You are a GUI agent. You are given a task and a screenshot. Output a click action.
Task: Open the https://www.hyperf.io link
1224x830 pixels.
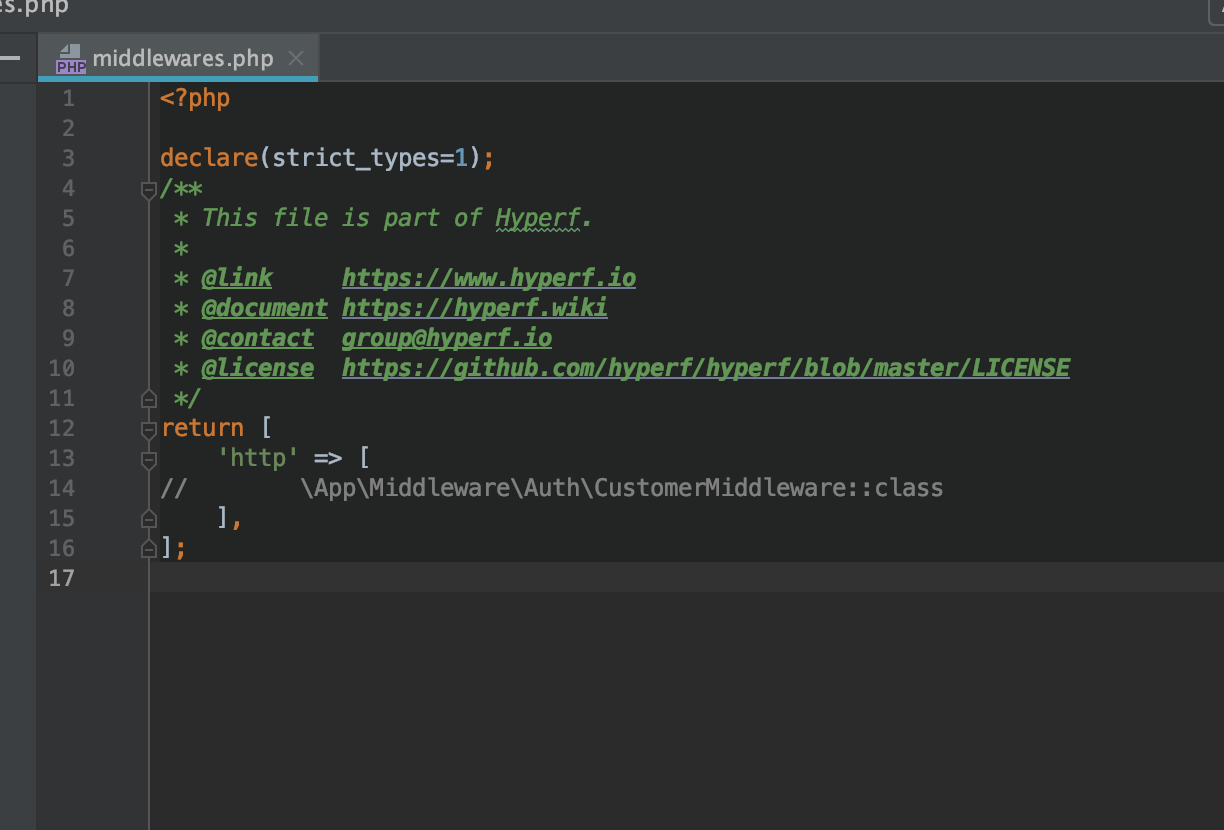click(489, 277)
